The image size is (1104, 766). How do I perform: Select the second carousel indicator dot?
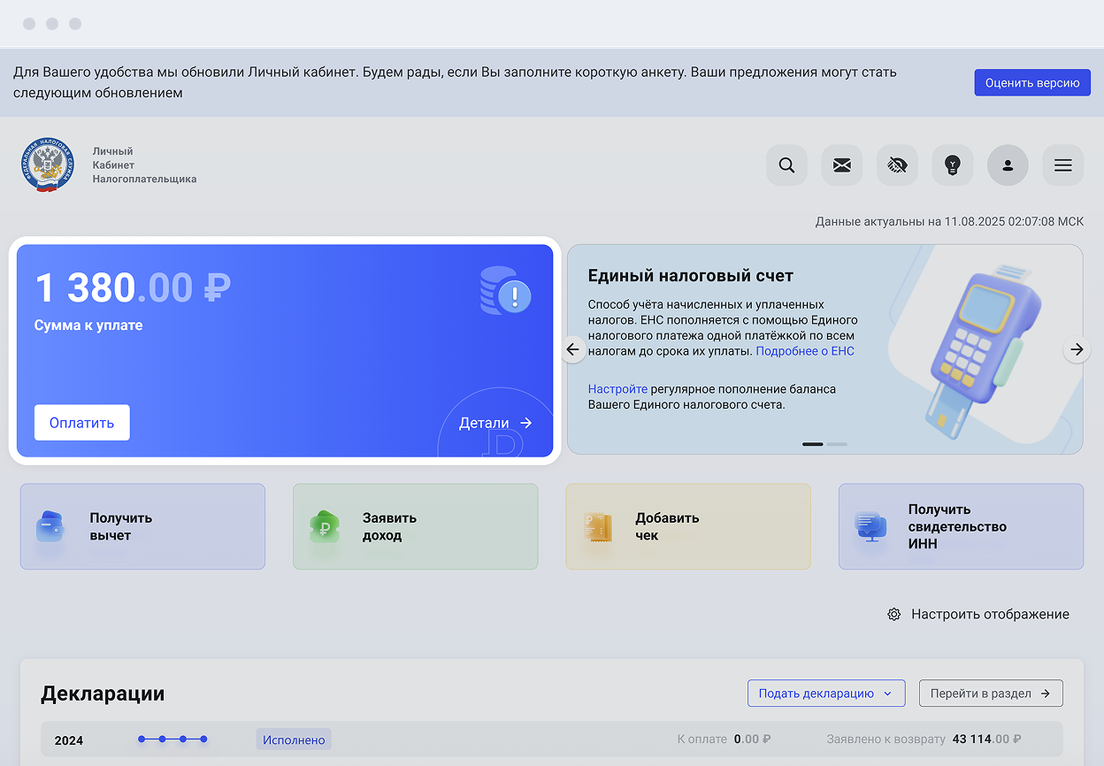(x=837, y=443)
